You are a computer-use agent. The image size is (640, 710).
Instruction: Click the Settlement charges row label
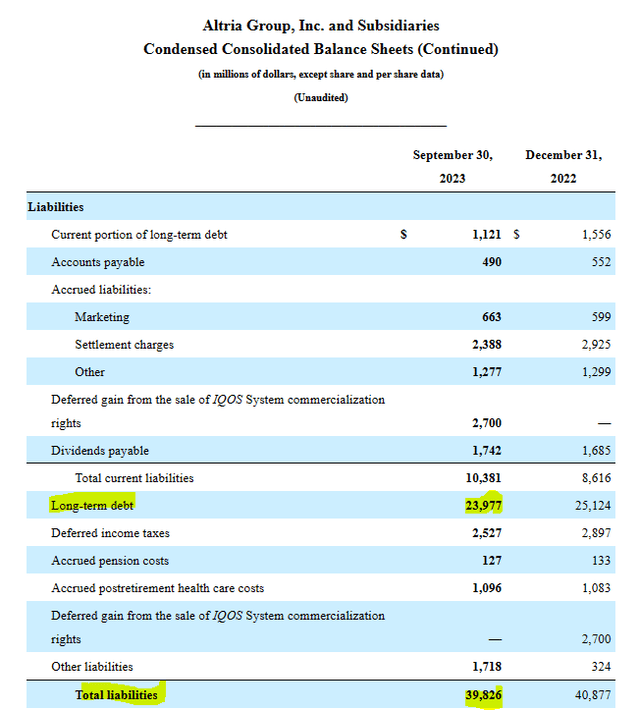(x=124, y=345)
